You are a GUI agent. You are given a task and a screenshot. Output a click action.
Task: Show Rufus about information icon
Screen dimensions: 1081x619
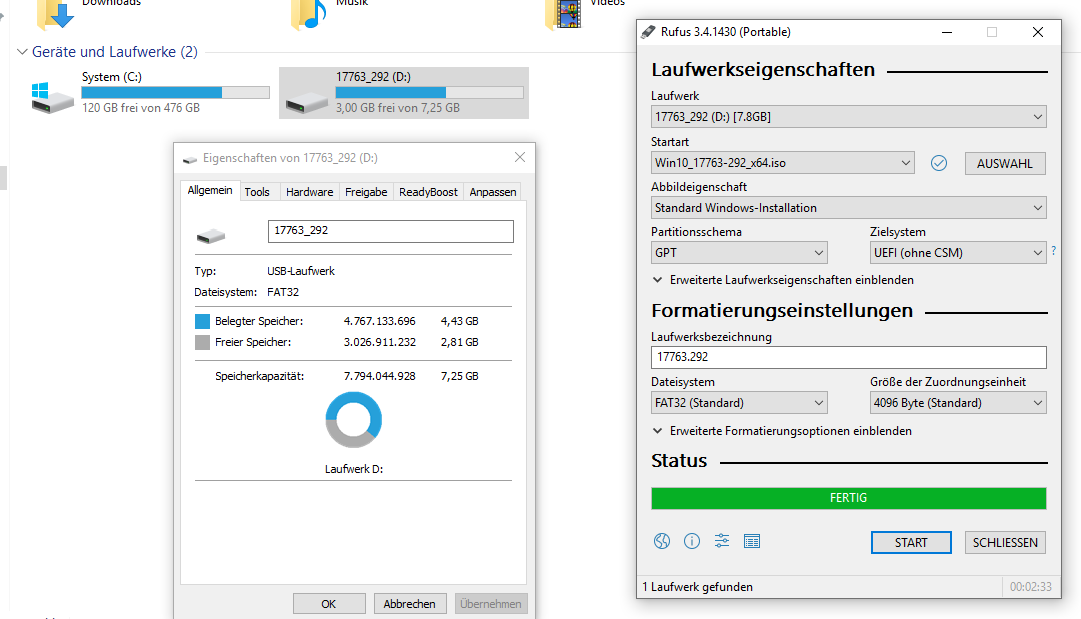point(691,541)
